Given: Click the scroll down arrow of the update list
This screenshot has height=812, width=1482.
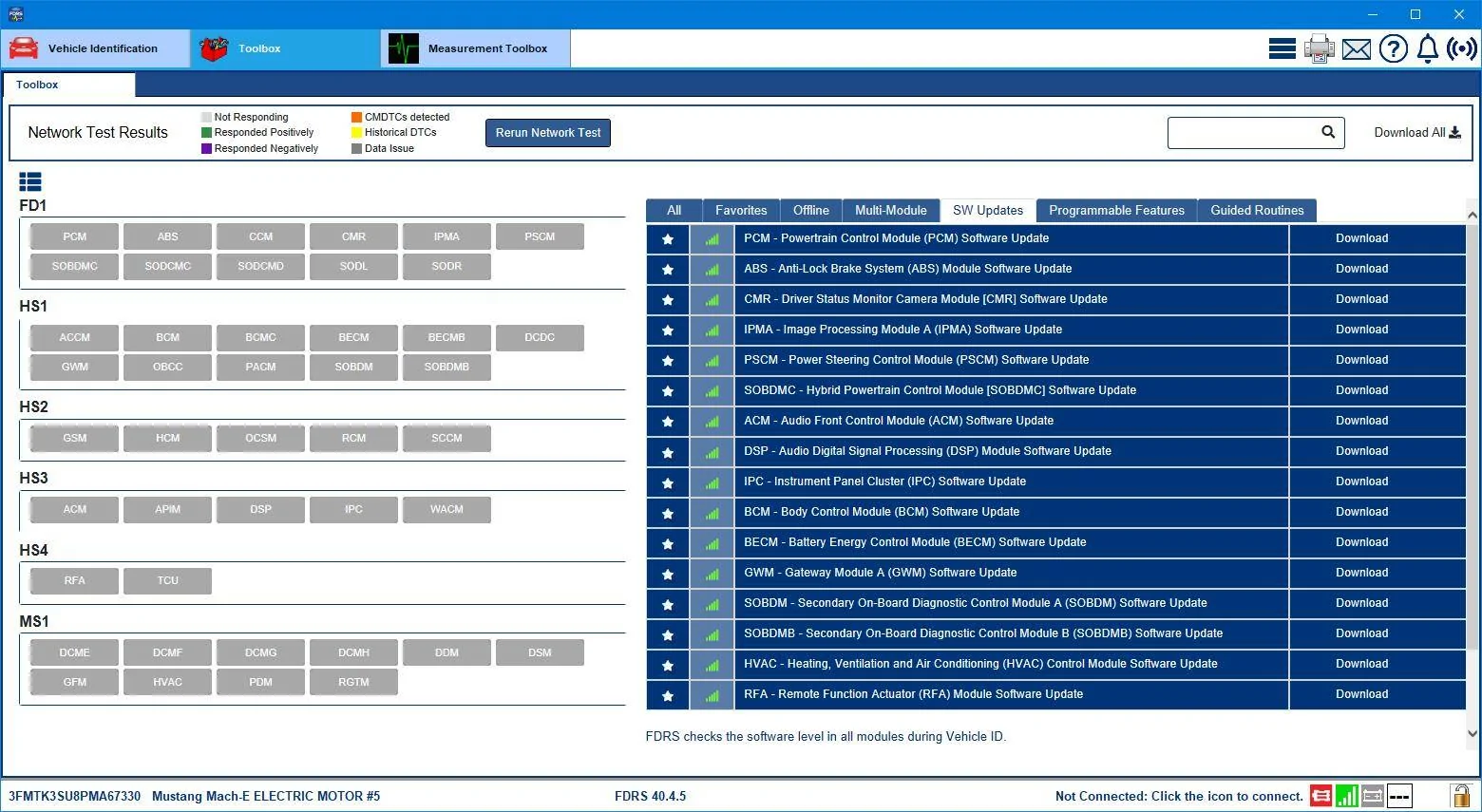Looking at the screenshot, I should [x=1472, y=733].
